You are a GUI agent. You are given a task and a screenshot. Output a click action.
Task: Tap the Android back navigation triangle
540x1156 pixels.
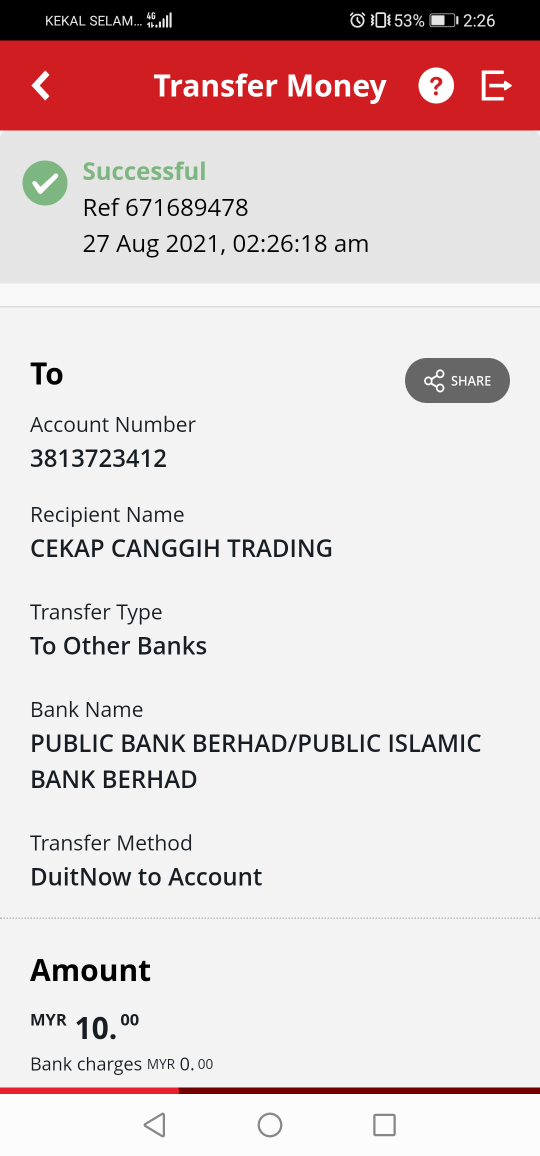click(154, 1124)
